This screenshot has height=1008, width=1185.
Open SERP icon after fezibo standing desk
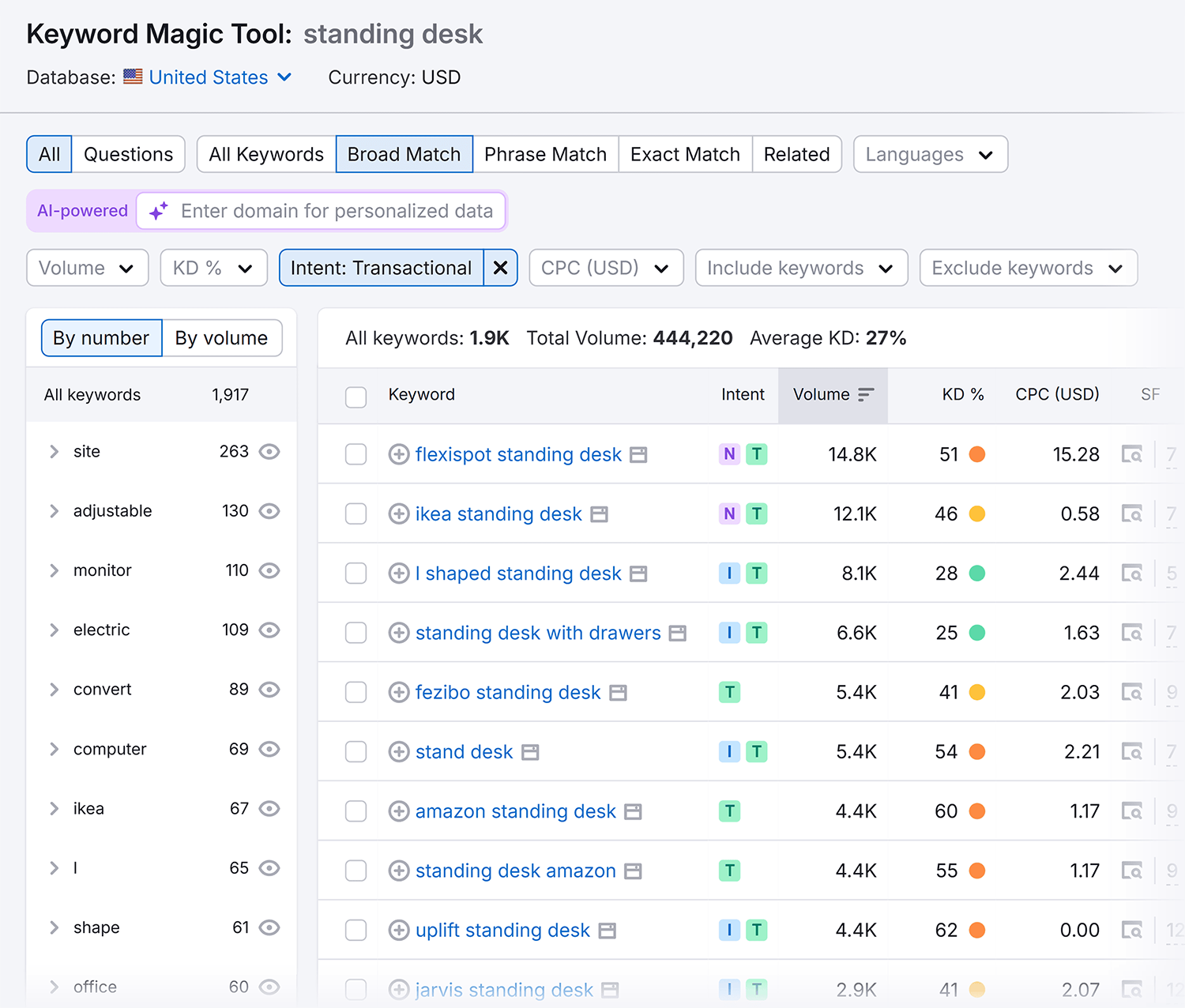pos(619,693)
